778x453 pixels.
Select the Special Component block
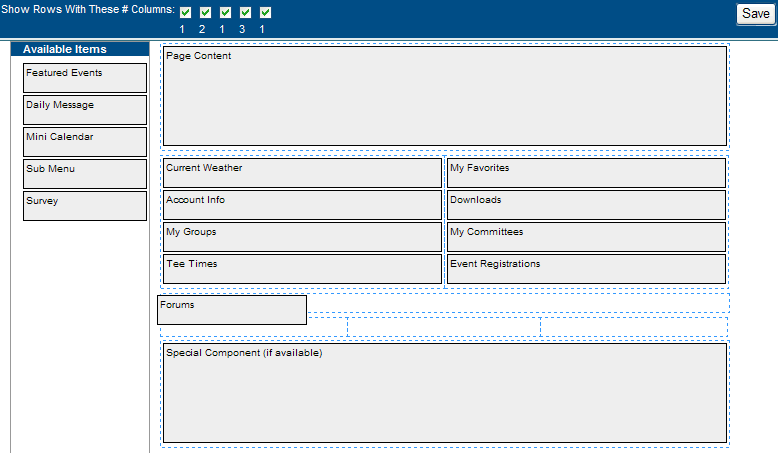coord(444,393)
